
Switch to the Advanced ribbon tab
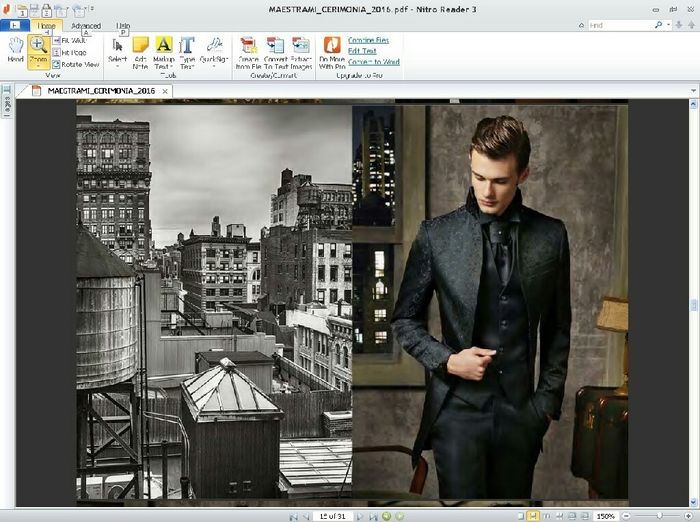point(85,26)
